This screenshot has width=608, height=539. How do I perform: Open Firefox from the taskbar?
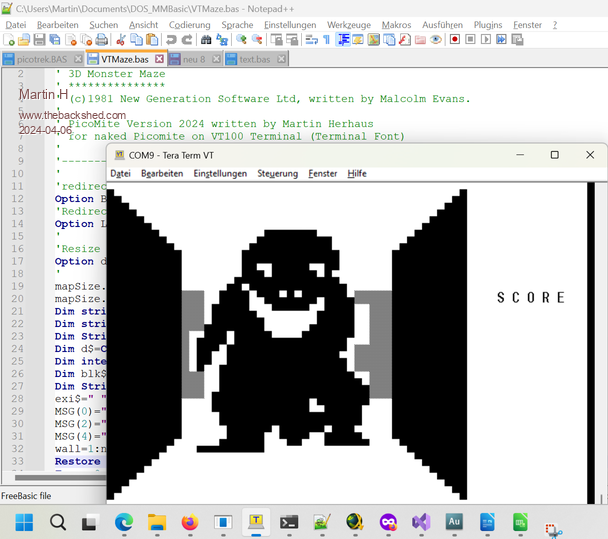(190, 521)
